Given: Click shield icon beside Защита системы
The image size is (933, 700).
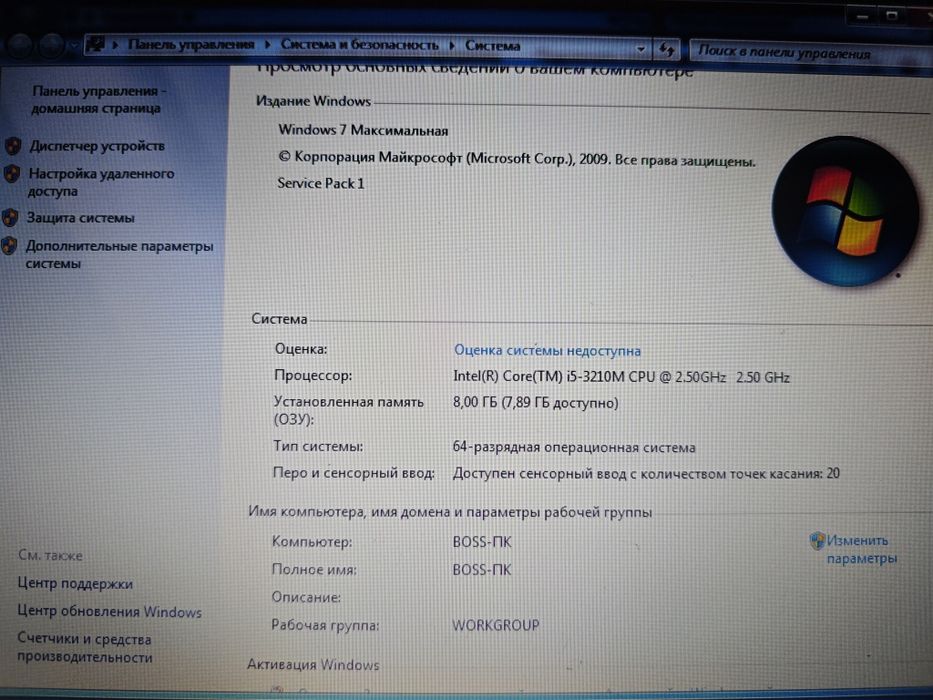Looking at the screenshot, I should [x=10, y=218].
